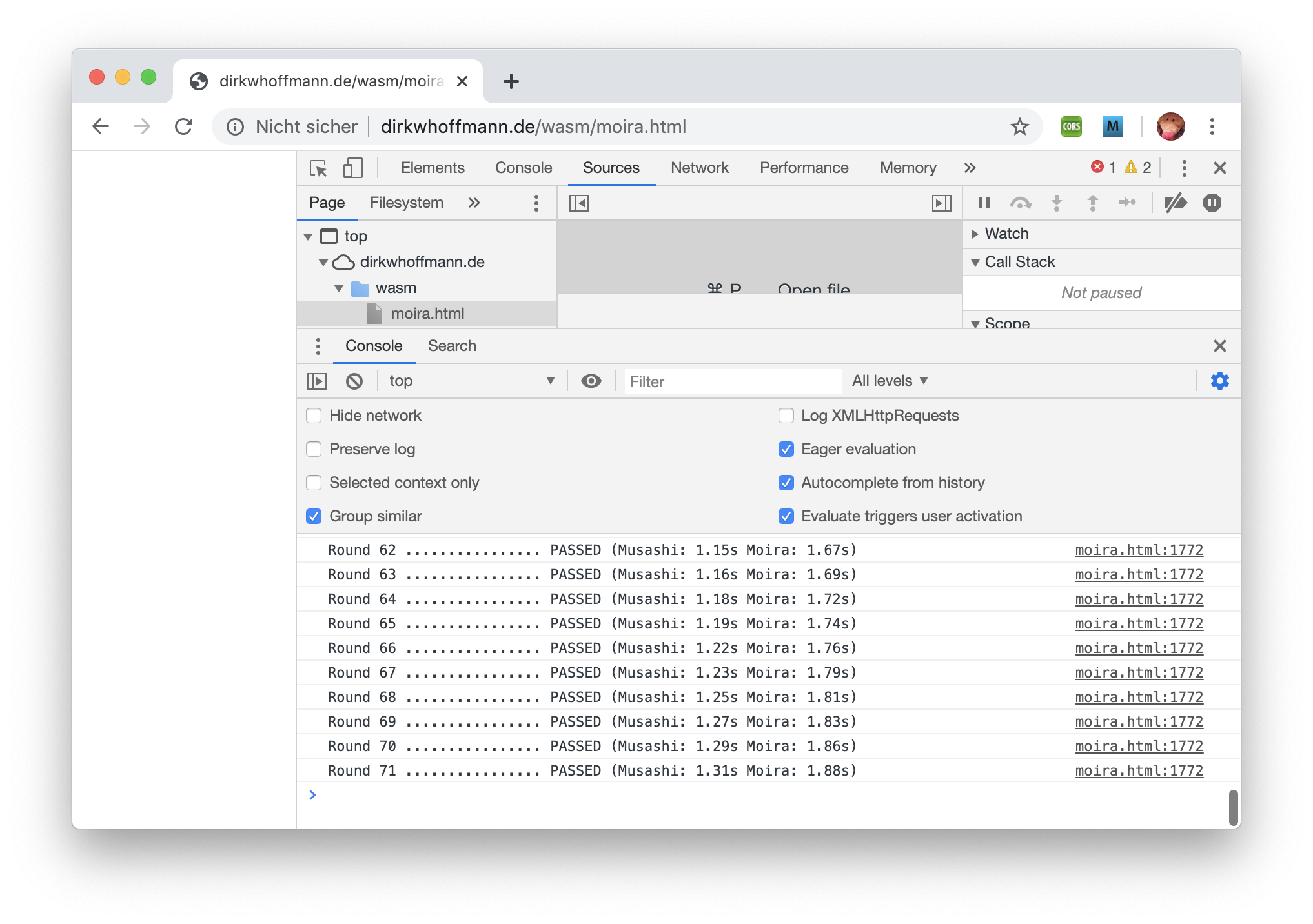Open moira.html:1772 link for Round 62

tap(1139, 550)
